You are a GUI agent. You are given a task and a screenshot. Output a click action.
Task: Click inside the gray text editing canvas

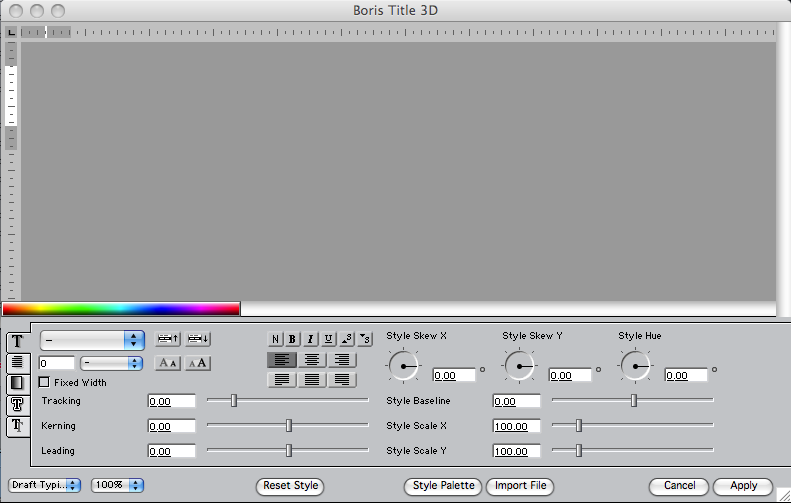(x=398, y=172)
